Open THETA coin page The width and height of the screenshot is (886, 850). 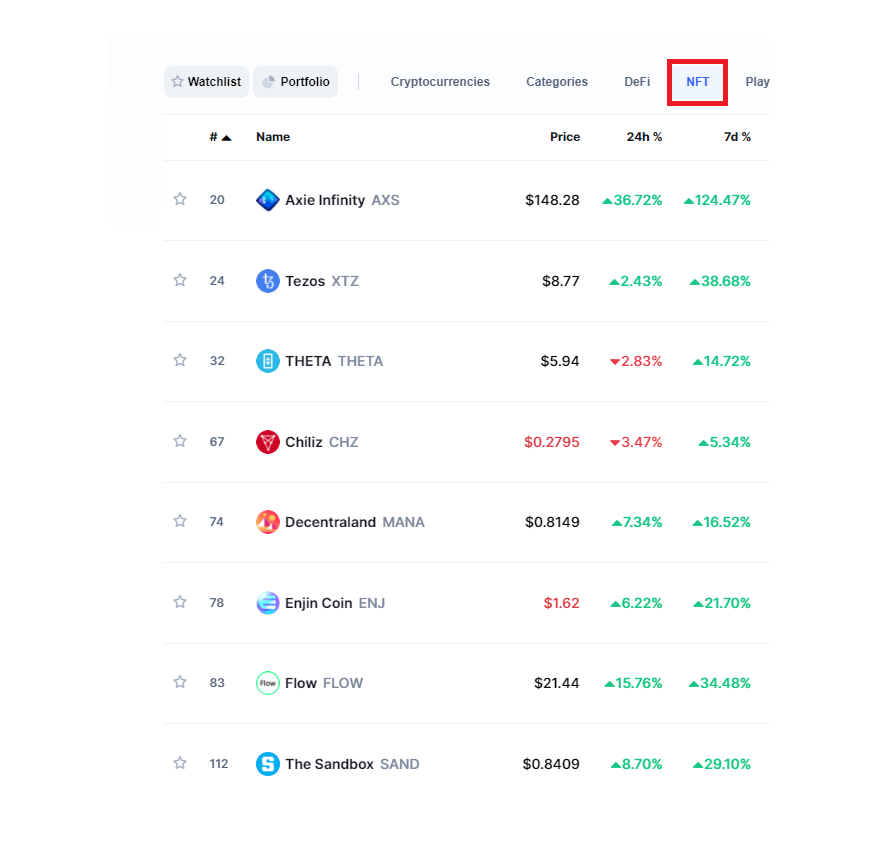click(x=334, y=361)
